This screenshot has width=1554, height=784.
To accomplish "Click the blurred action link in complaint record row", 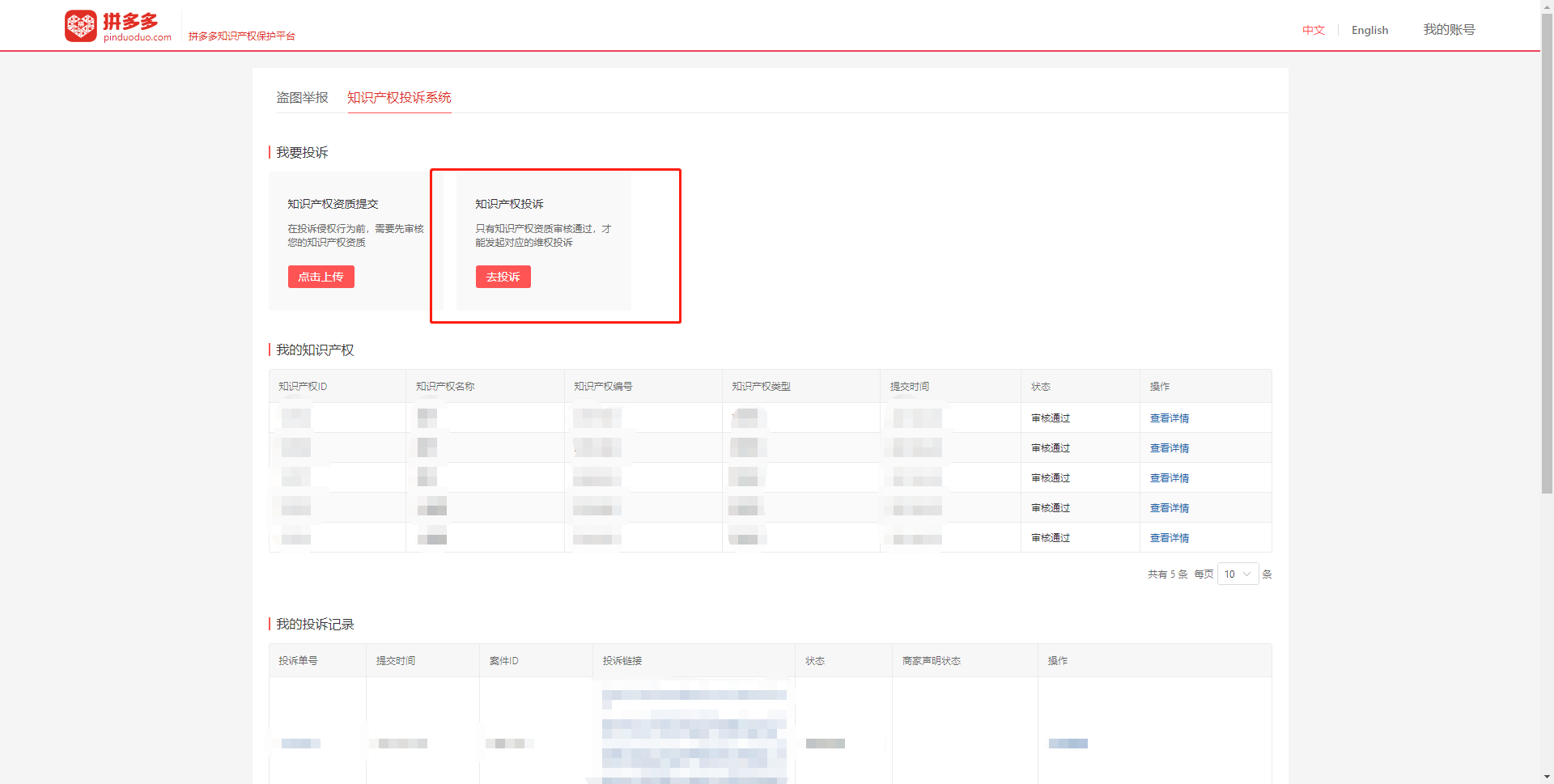I will 1068,743.
